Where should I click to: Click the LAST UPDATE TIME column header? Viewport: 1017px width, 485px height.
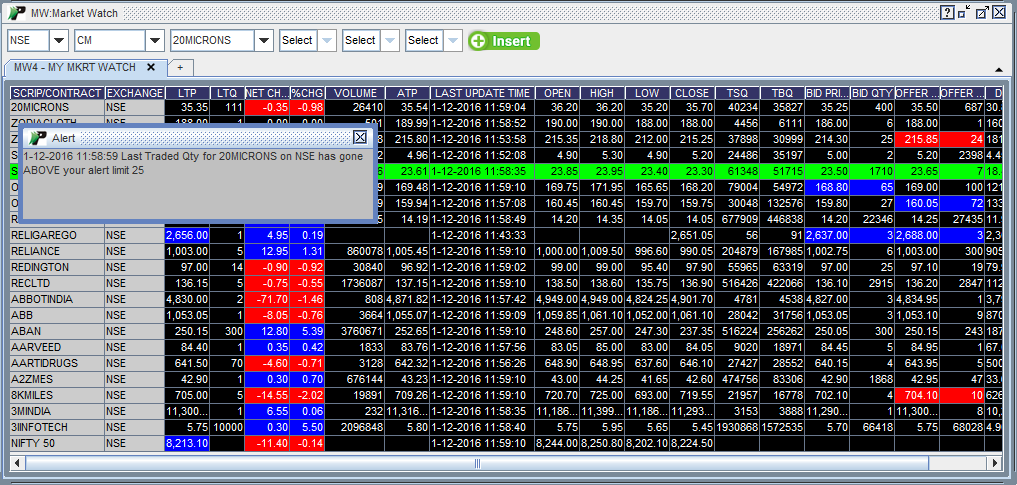click(x=482, y=93)
